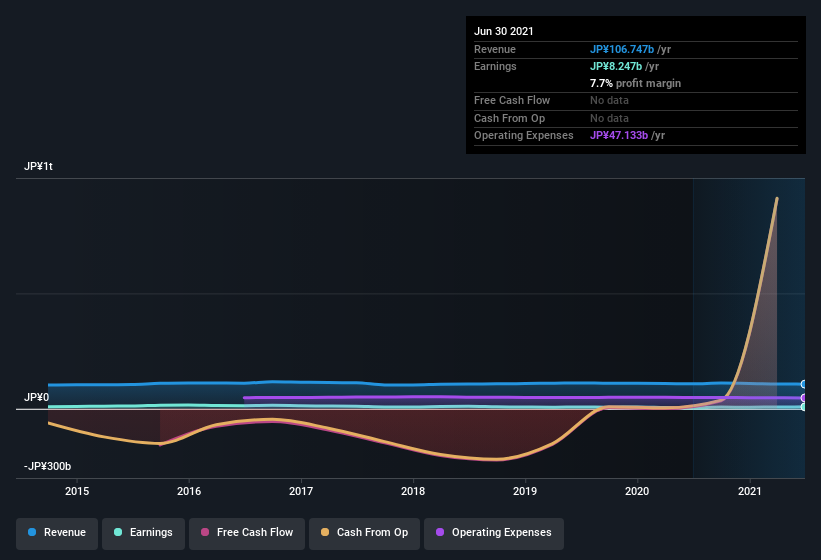This screenshot has height=560, width=821.
Task: Toggle the Operating Expenses legend button
Action: (x=494, y=533)
